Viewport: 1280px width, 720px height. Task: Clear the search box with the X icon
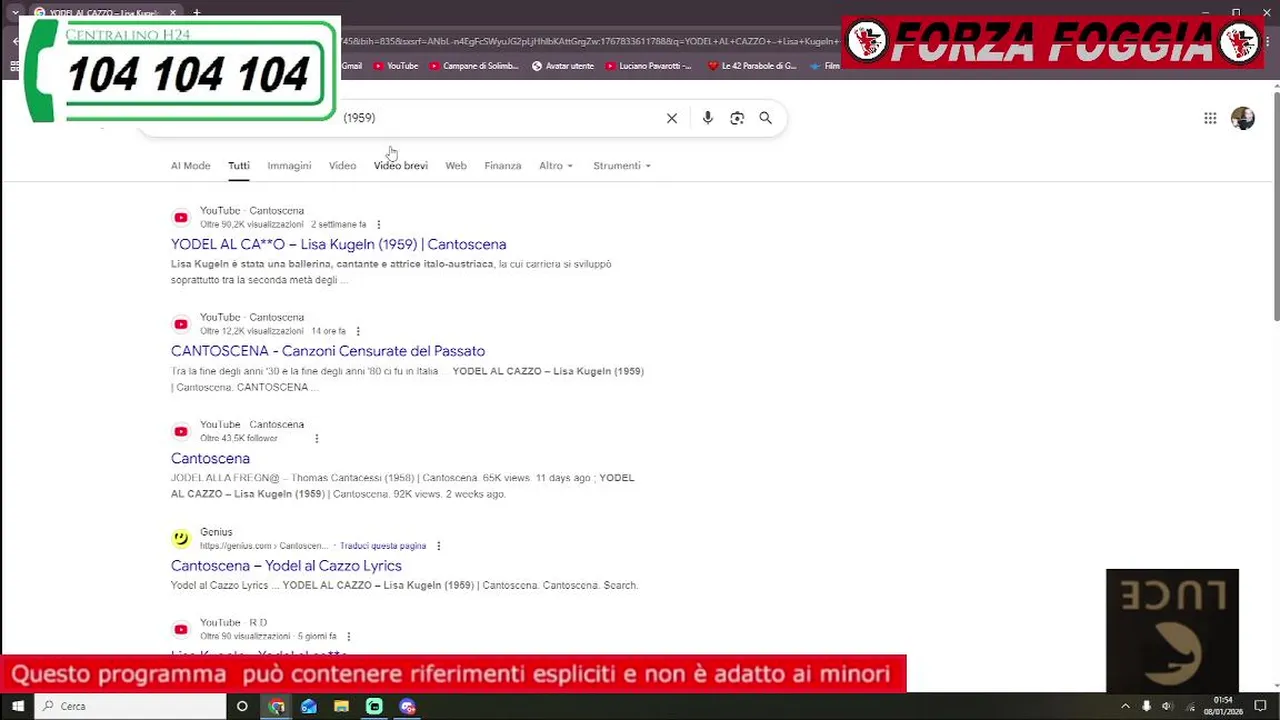tap(672, 118)
